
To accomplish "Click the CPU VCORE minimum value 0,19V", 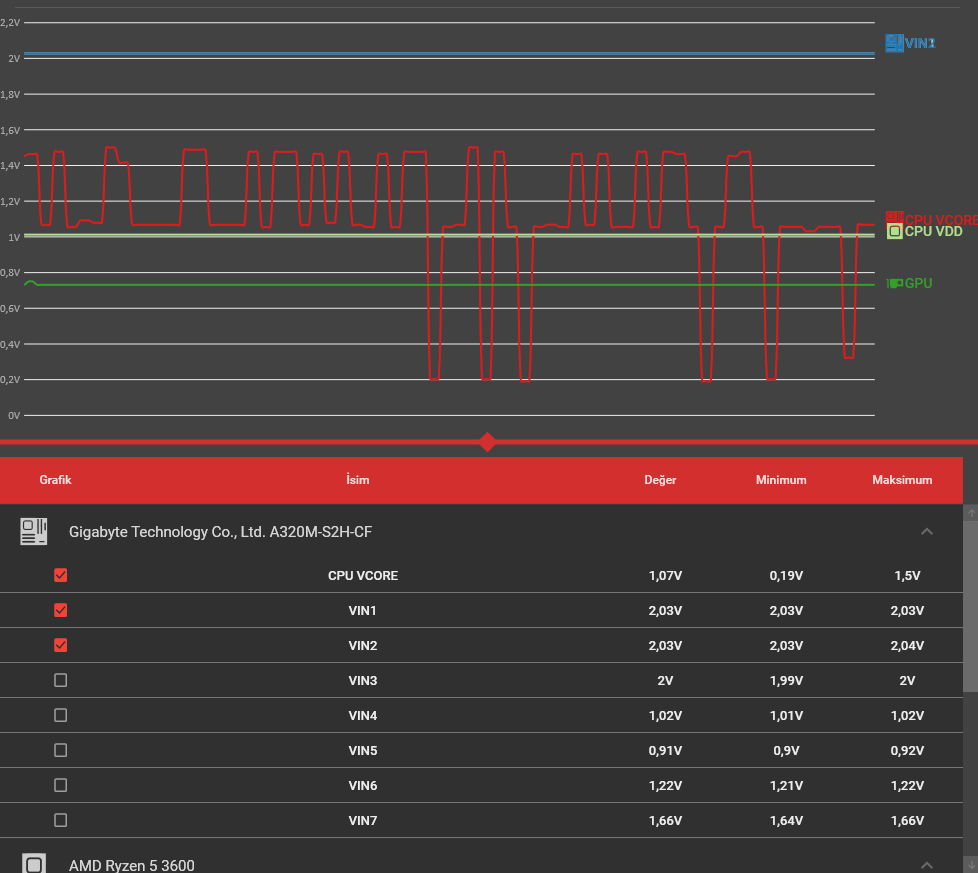I will 786,576.
